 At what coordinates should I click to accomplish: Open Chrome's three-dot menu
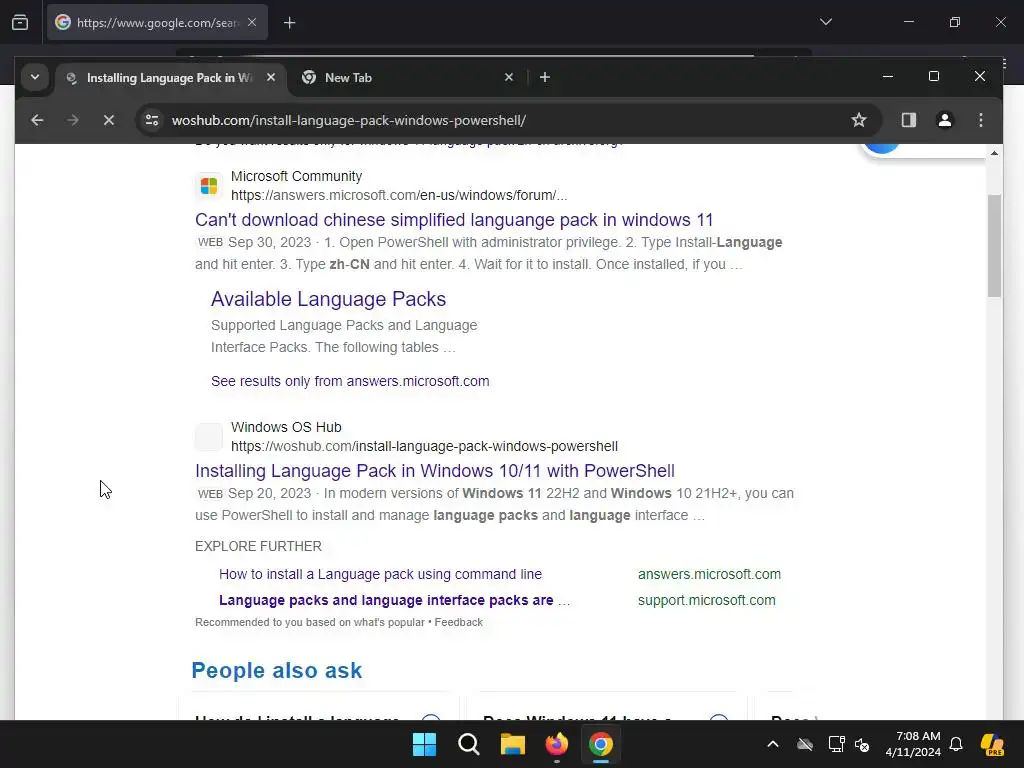tap(980, 120)
